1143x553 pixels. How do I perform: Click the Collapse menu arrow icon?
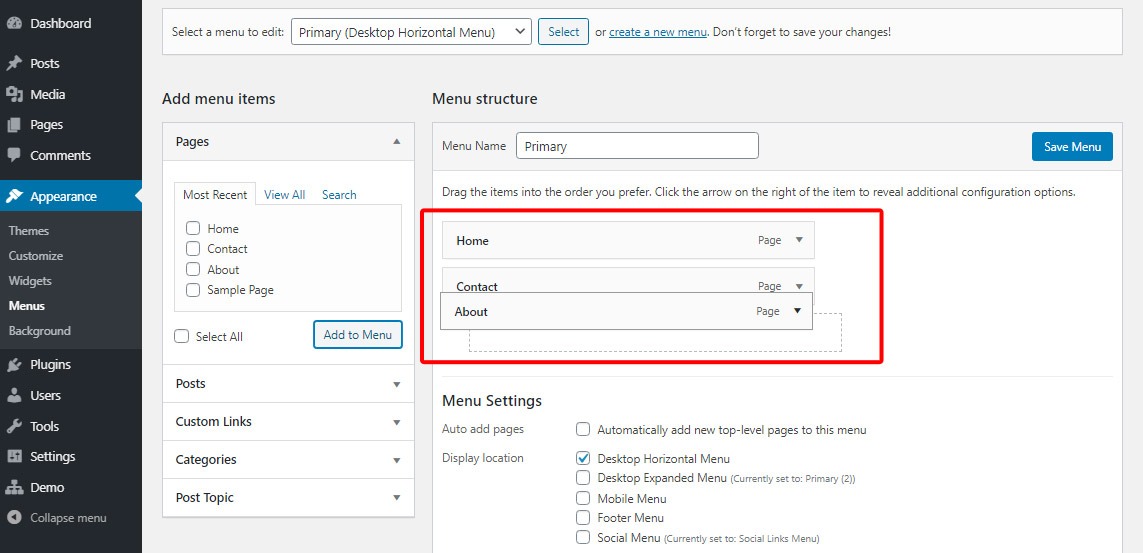tap(14, 517)
